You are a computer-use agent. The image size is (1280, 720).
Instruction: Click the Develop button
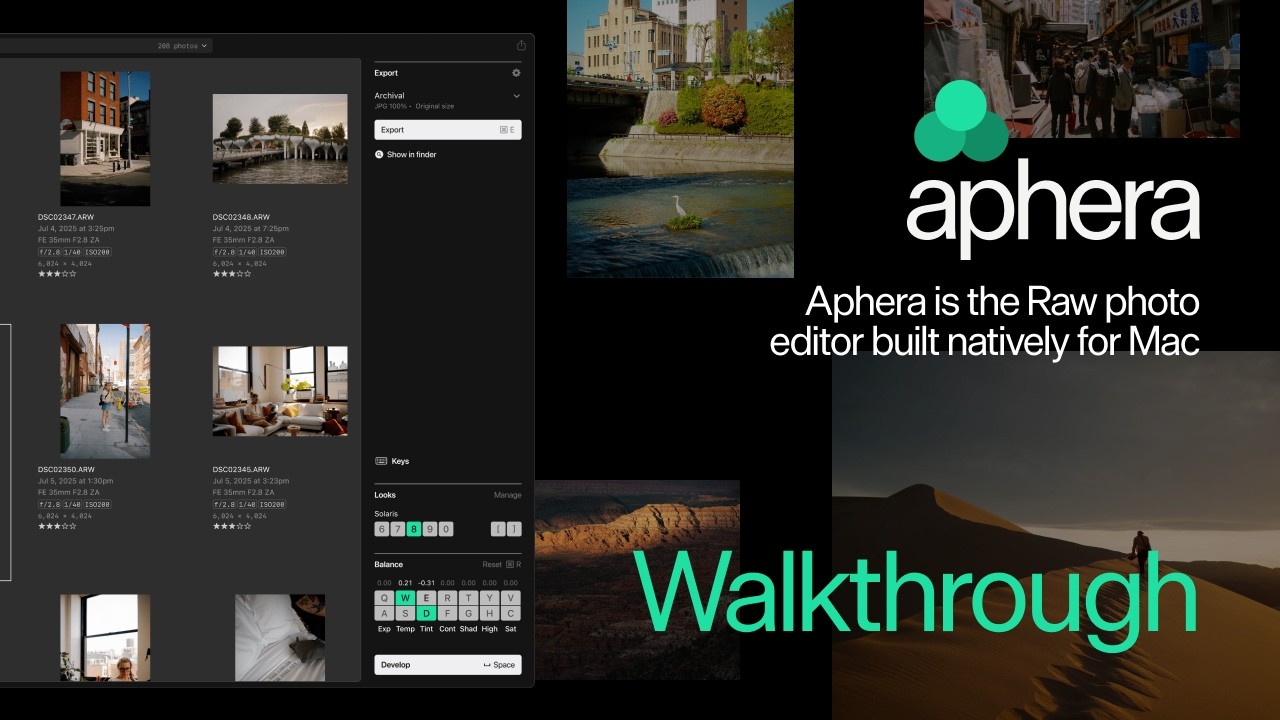pos(448,665)
